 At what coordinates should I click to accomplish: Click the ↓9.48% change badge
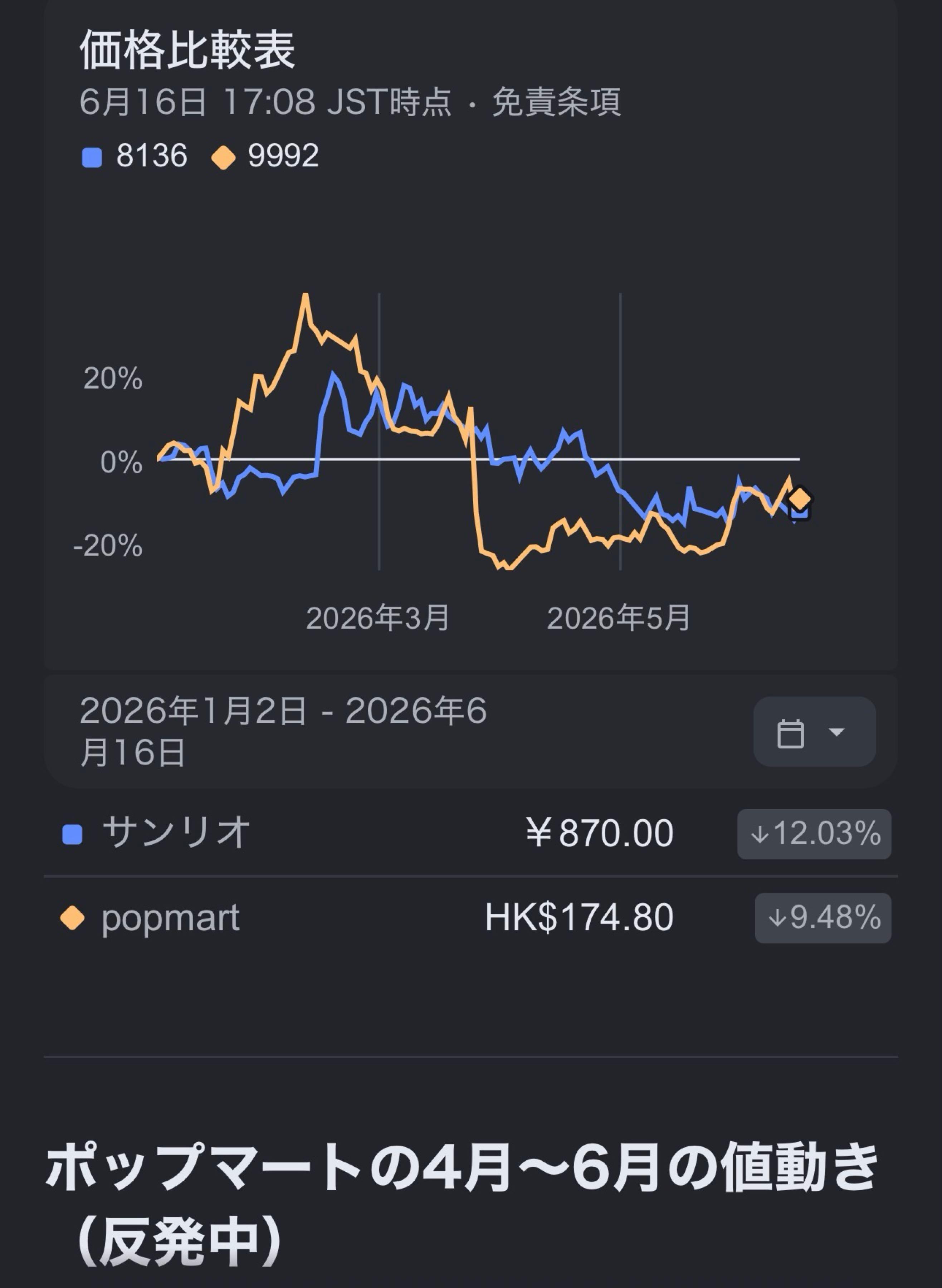823,918
